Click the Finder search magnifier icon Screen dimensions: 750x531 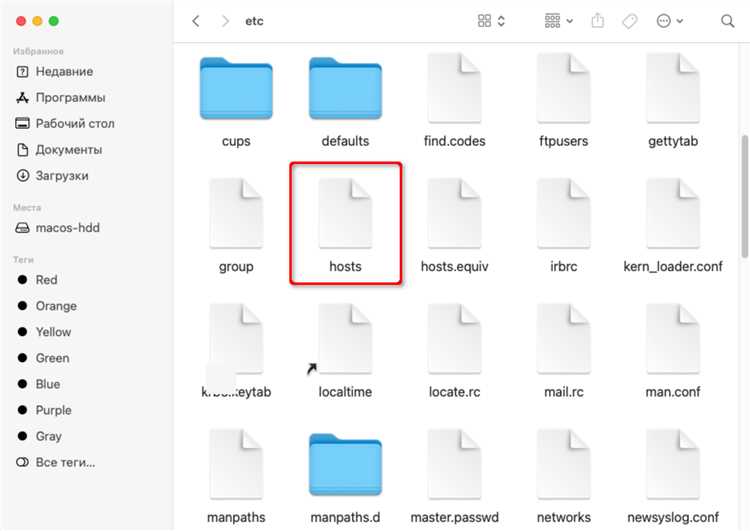pos(728,21)
